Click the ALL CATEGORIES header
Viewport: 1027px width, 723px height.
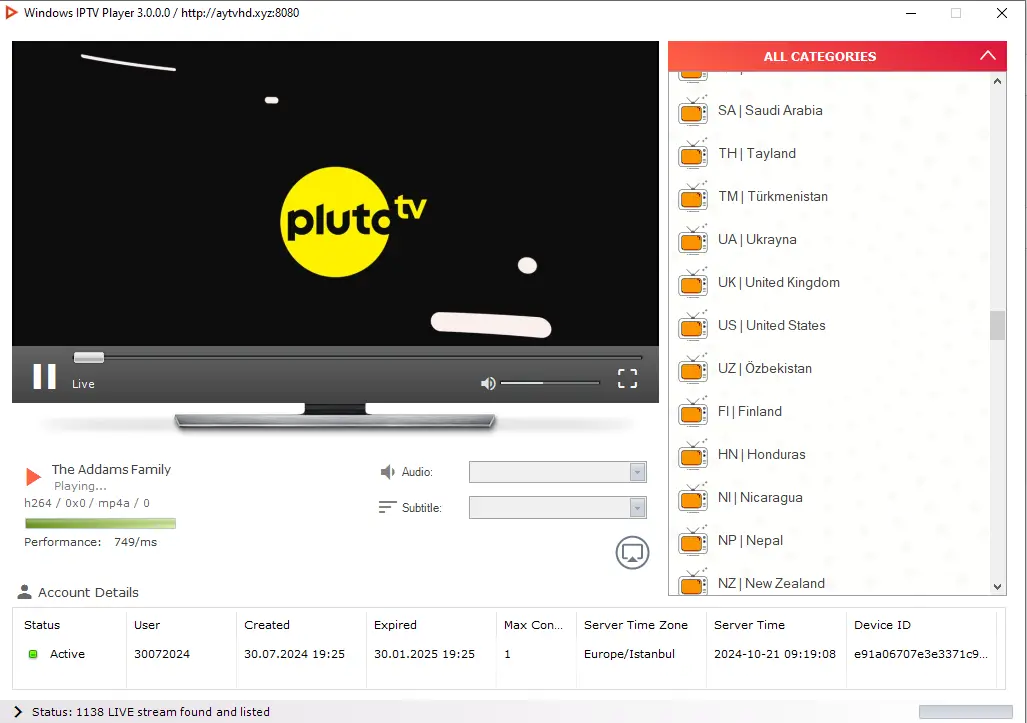pyautogui.click(x=837, y=56)
